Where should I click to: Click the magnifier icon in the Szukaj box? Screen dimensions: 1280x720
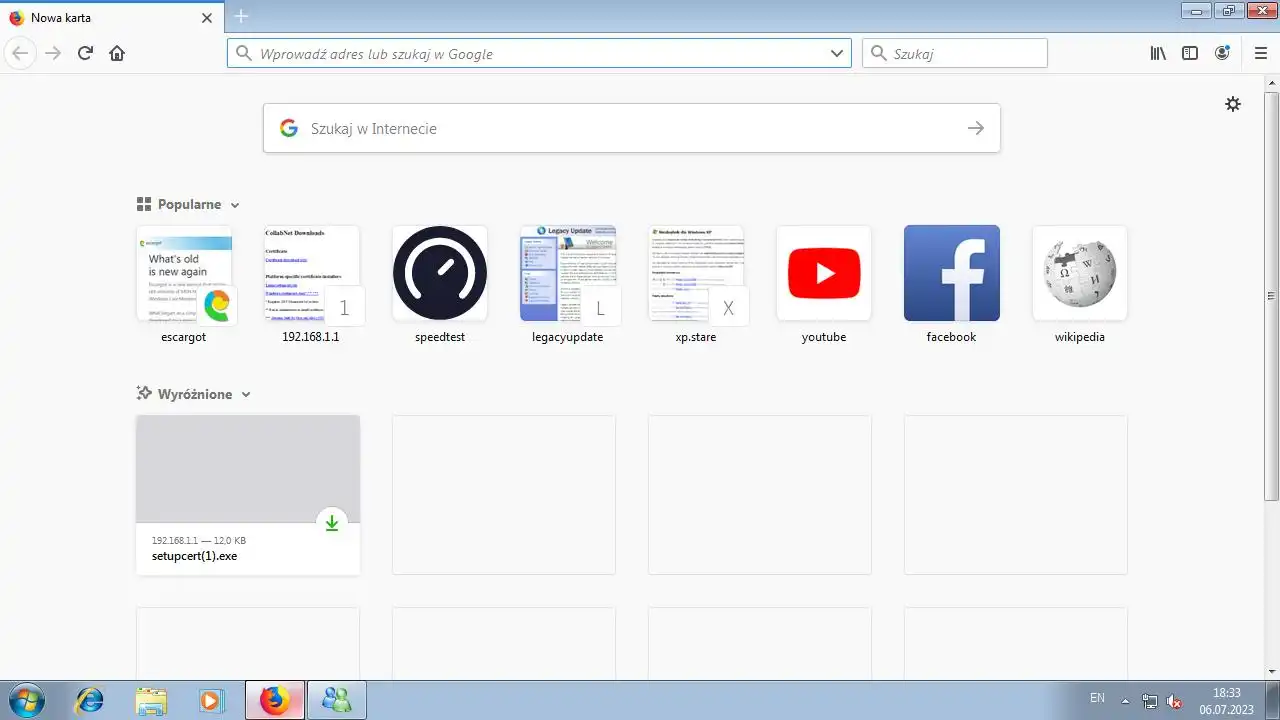pyautogui.click(x=879, y=53)
